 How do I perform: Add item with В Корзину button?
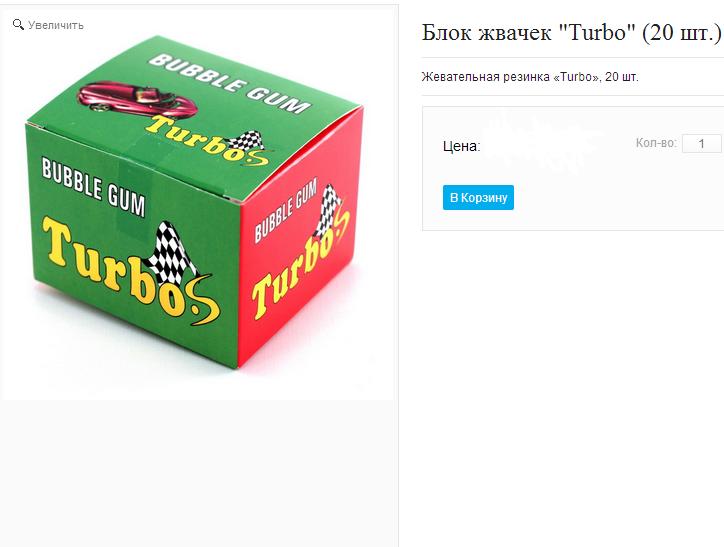point(478,198)
